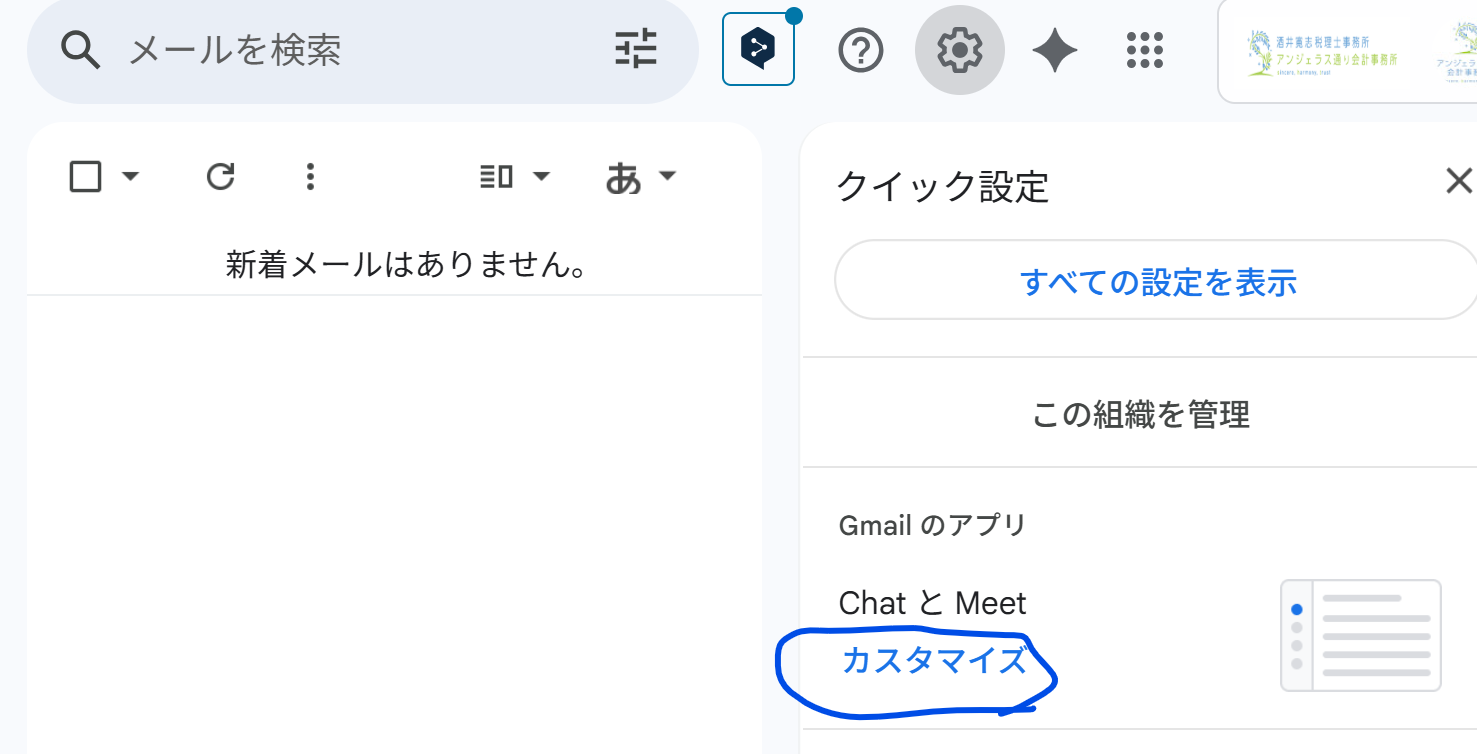Screen dimensions: 1477x754
Task: Open the DeepL extension icon
Action: click(758, 48)
